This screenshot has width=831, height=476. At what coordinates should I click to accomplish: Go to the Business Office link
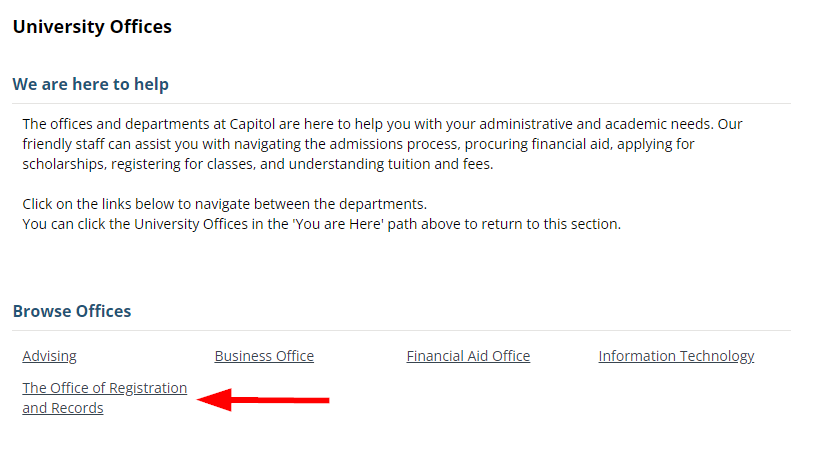click(x=264, y=356)
